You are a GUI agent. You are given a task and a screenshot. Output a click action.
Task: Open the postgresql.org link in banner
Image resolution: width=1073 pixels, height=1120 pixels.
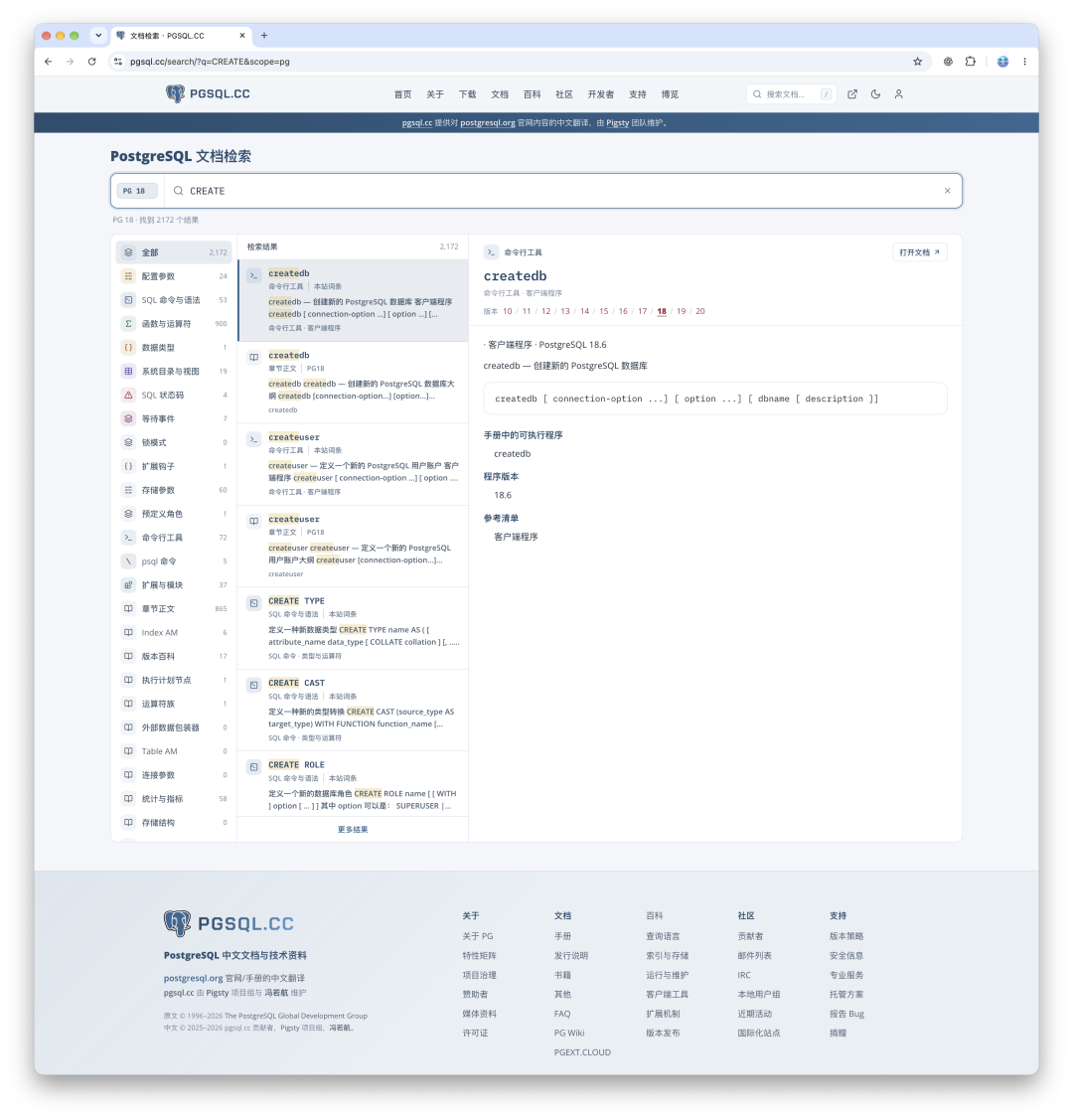click(x=488, y=123)
